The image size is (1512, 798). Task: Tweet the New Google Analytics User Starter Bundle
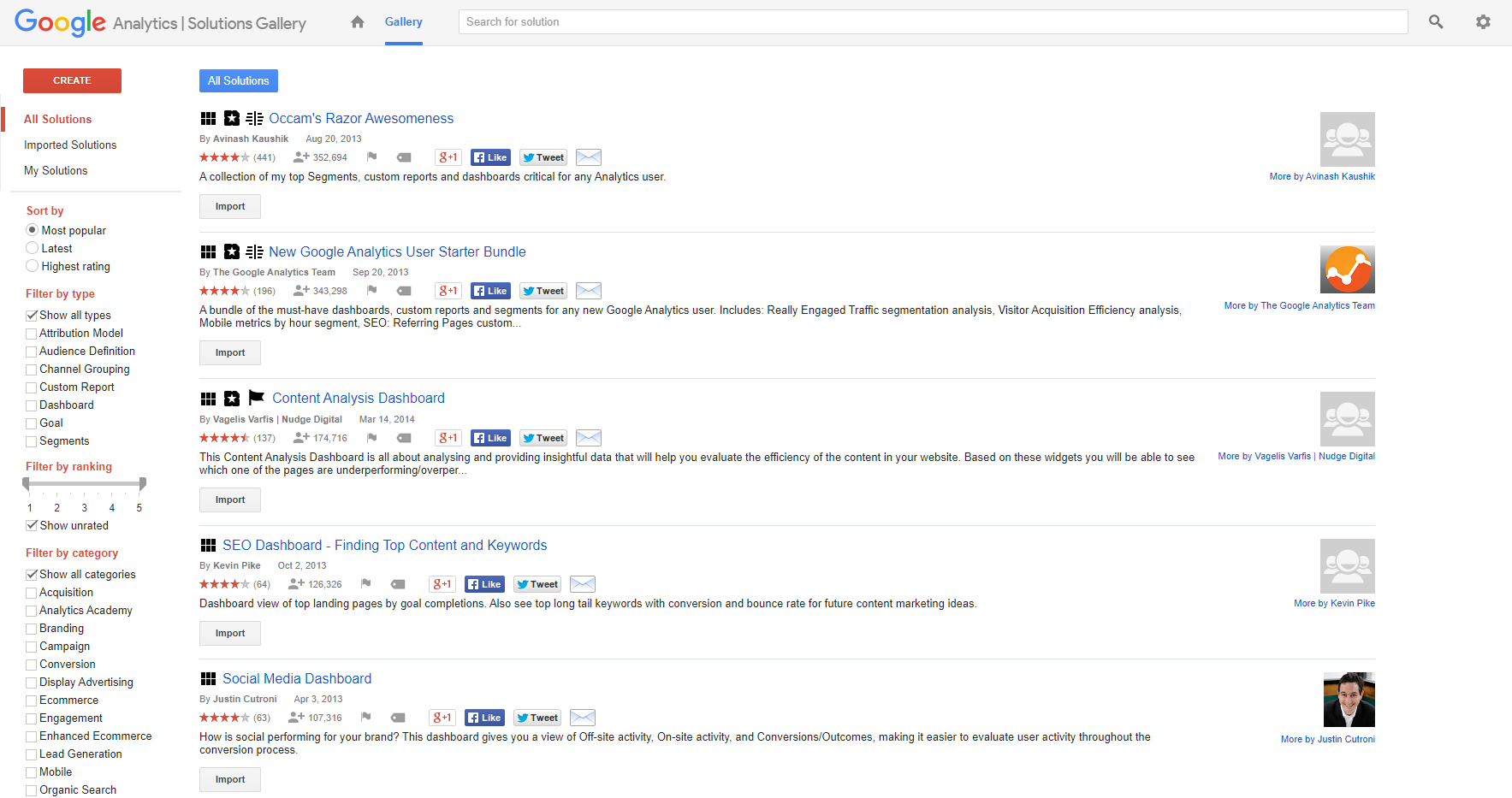point(543,291)
